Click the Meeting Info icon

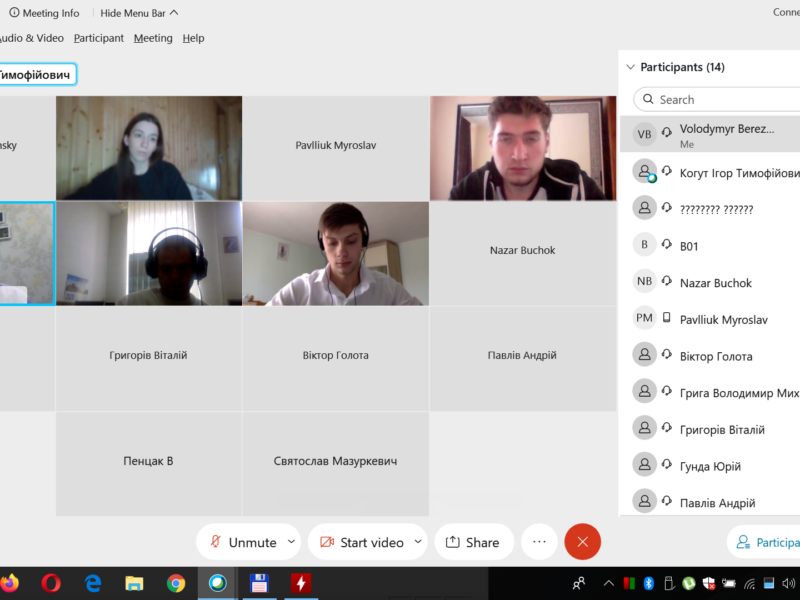click(14, 13)
